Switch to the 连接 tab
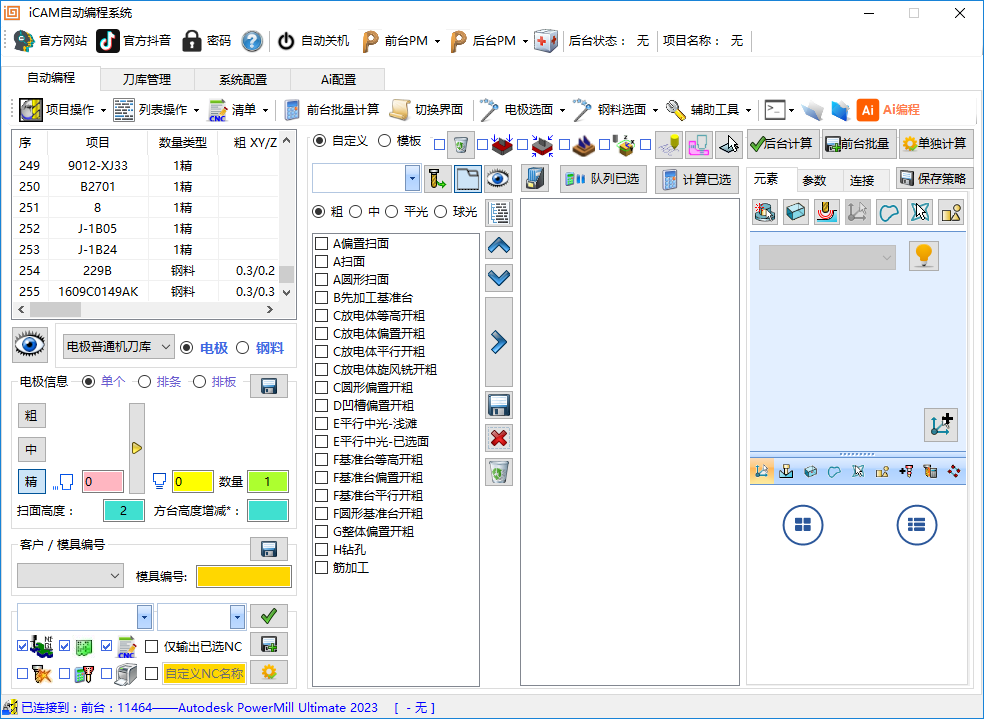This screenshot has height=719, width=984. 862,181
